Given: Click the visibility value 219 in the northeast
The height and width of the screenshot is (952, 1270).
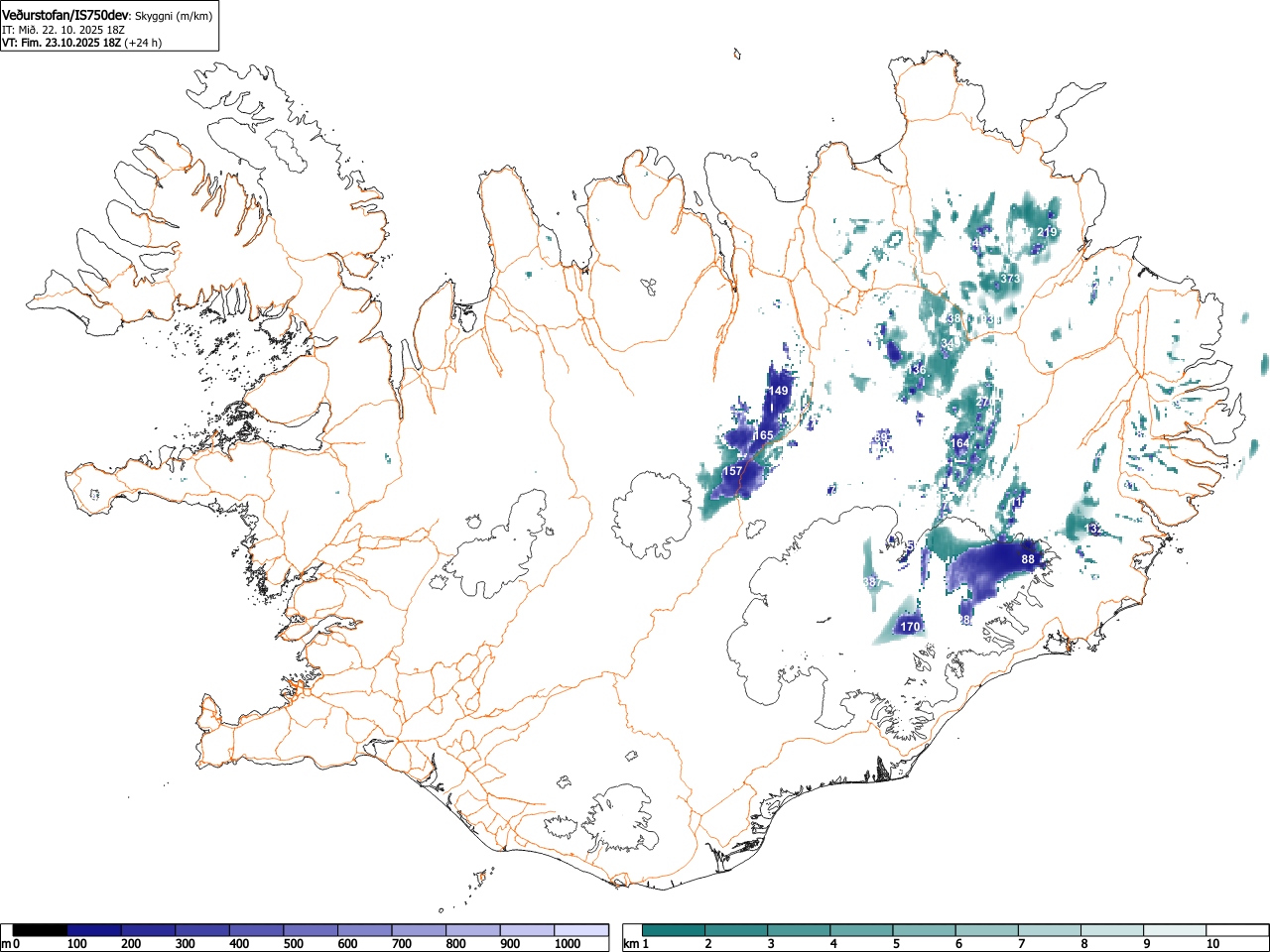Looking at the screenshot, I should [x=1047, y=232].
